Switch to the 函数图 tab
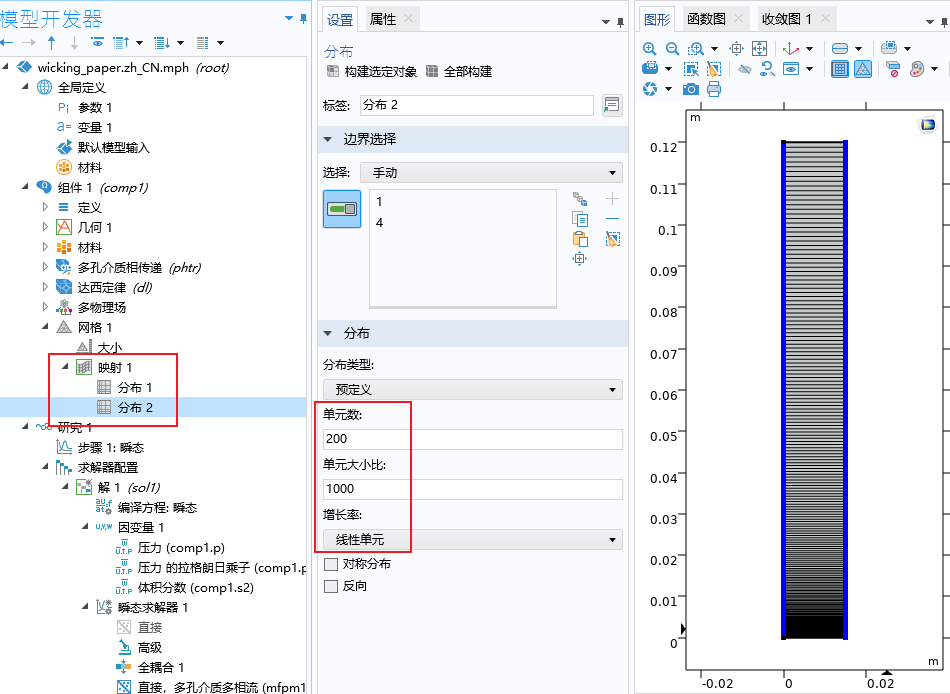950x694 pixels. click(706, 19)
